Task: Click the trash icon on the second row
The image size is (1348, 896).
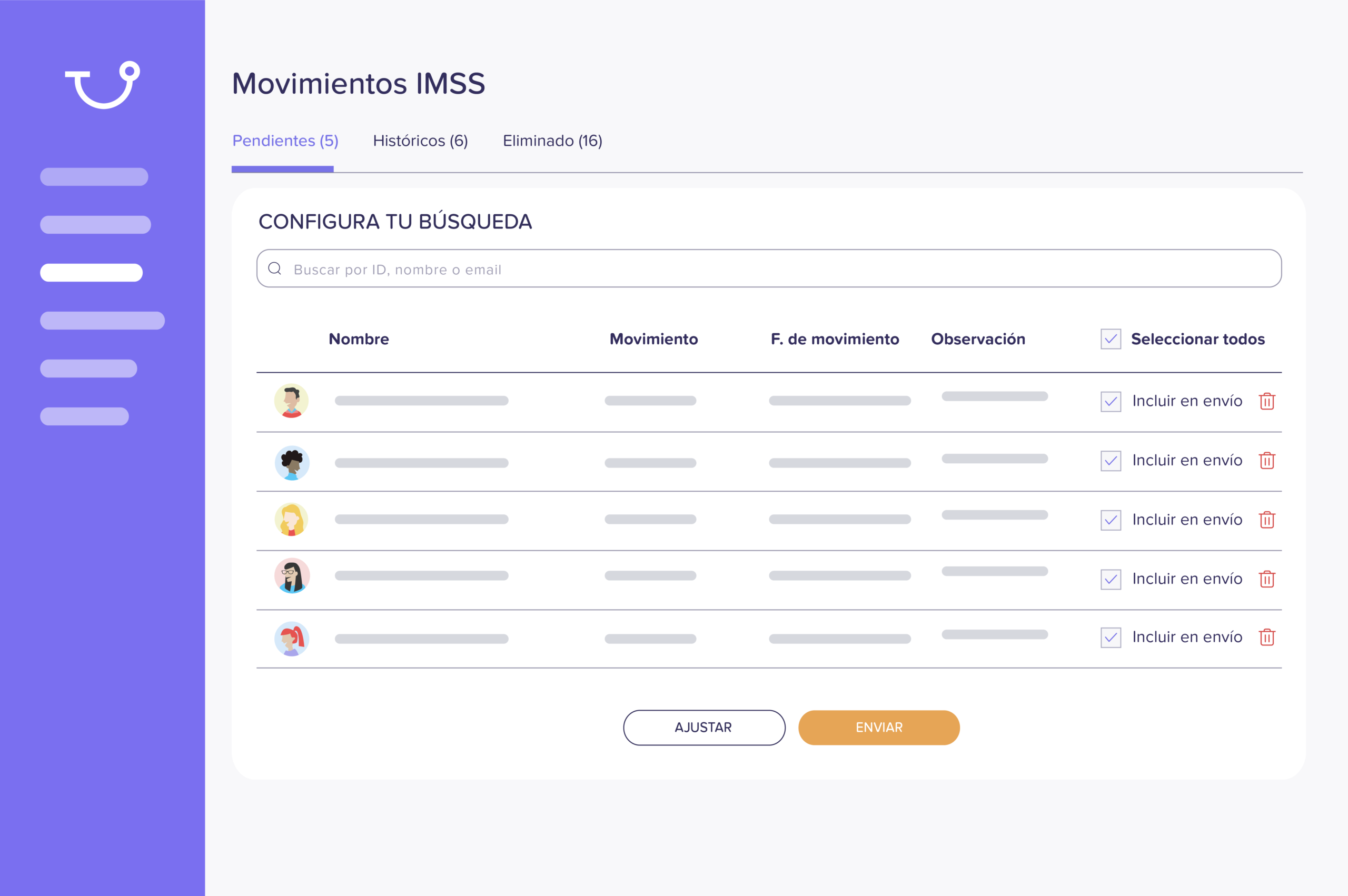Action: [1267, 461]
